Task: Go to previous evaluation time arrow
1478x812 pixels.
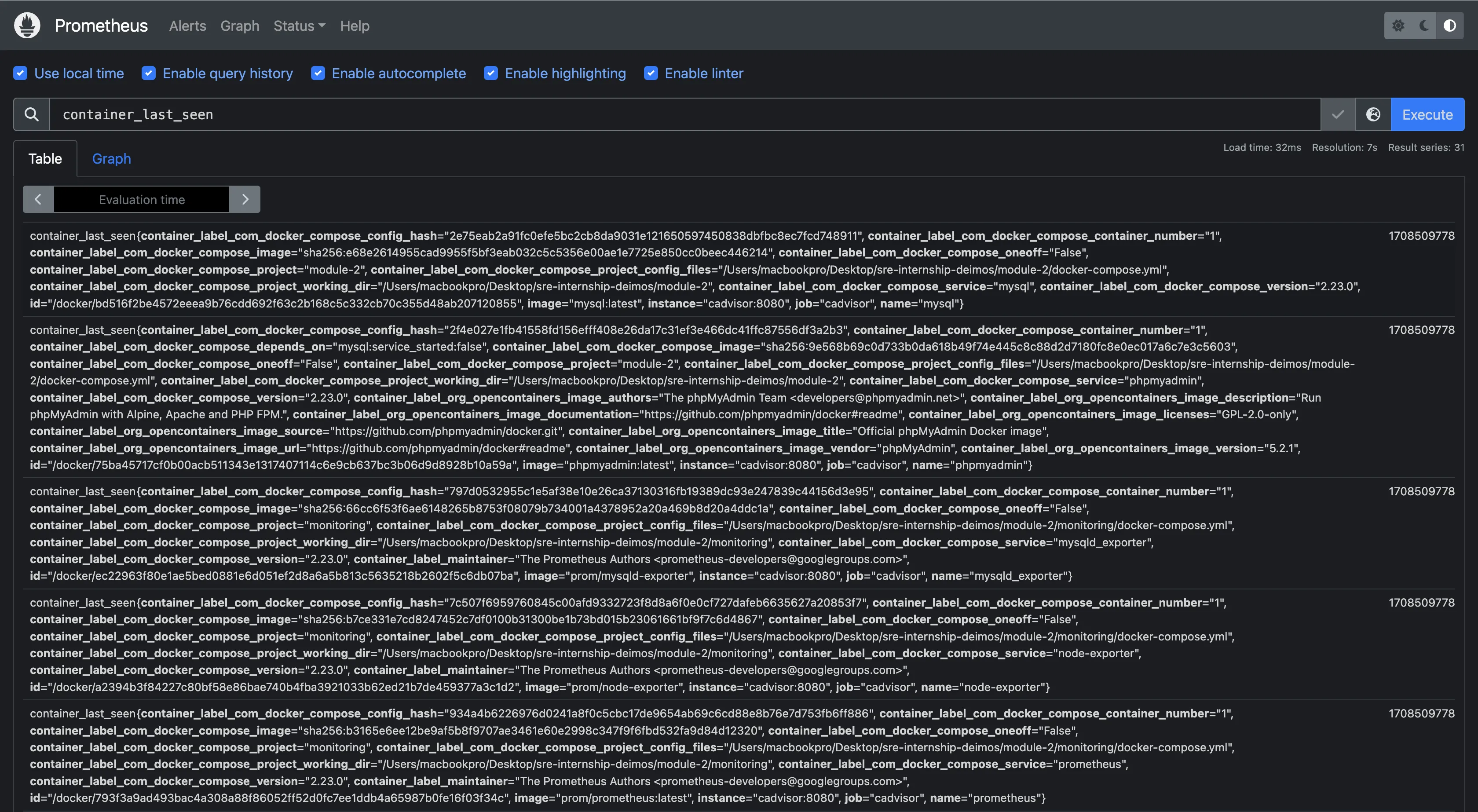Action: pyautogui.click(x=38, y=199)
